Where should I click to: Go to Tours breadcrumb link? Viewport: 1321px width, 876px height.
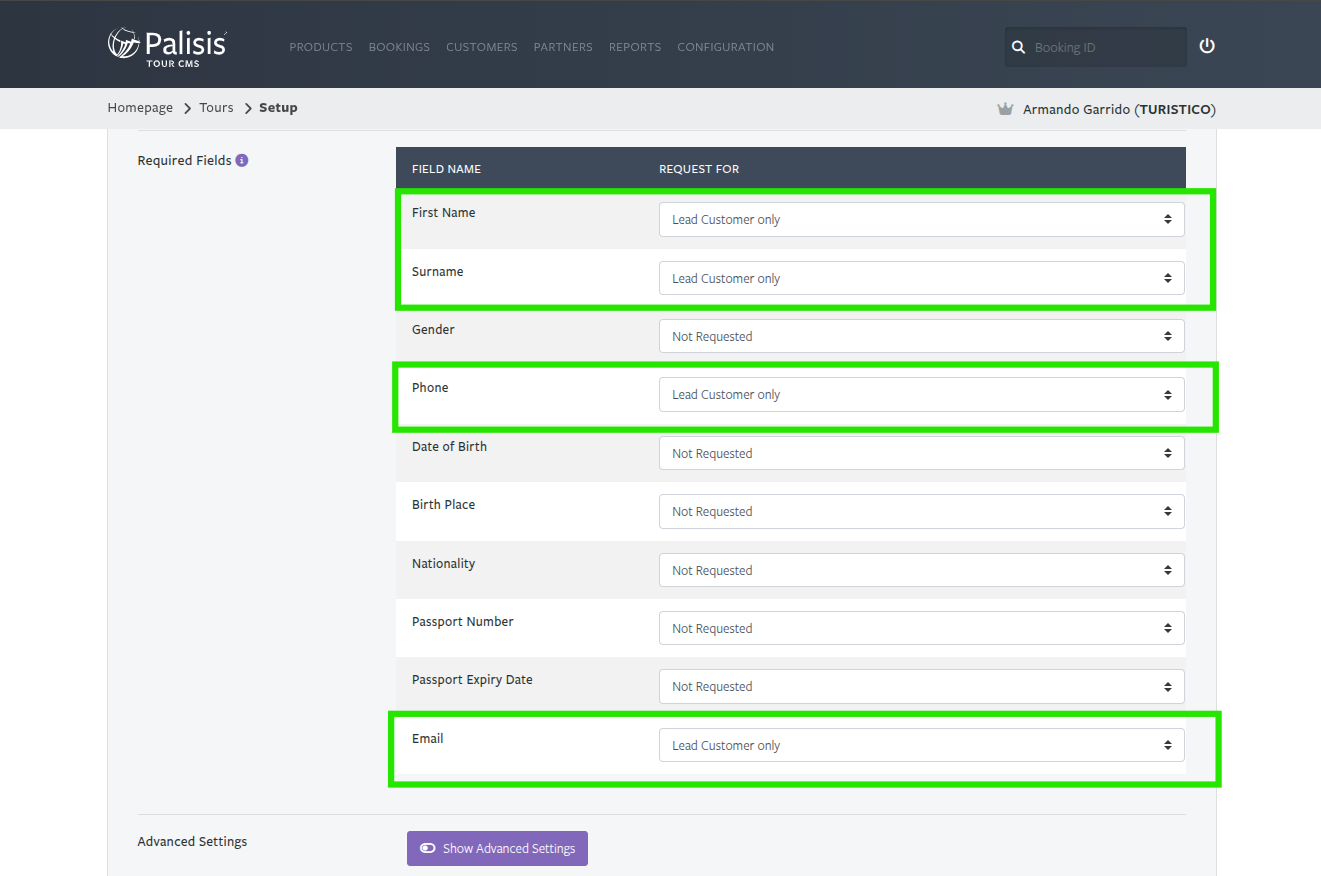click(216, 108)
